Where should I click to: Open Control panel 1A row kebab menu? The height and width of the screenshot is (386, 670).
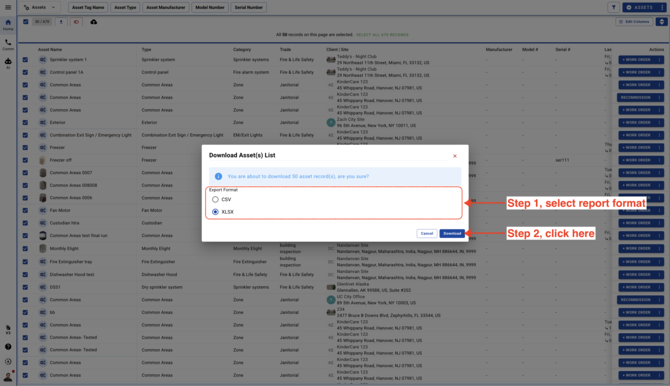point(660,72)
